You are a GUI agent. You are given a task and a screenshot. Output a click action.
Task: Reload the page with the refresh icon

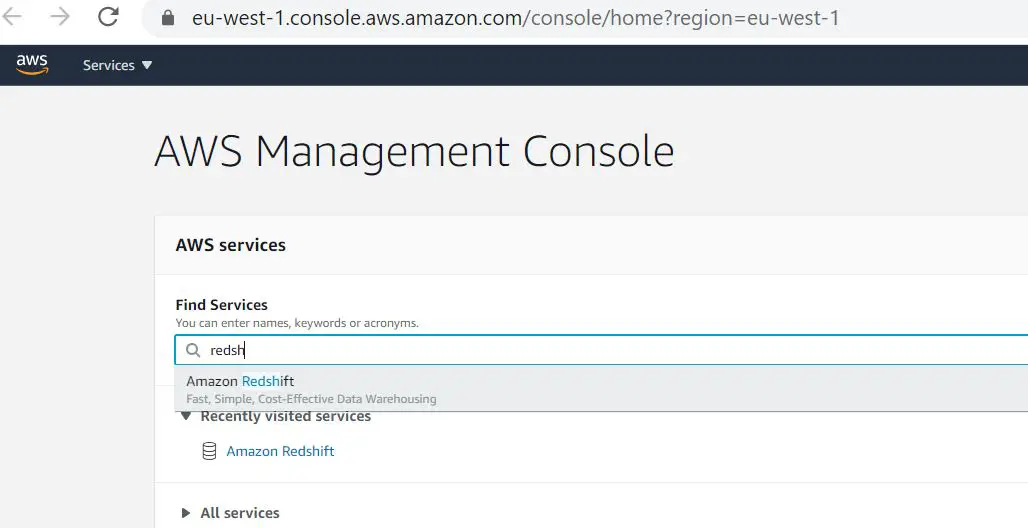(108, 17)
